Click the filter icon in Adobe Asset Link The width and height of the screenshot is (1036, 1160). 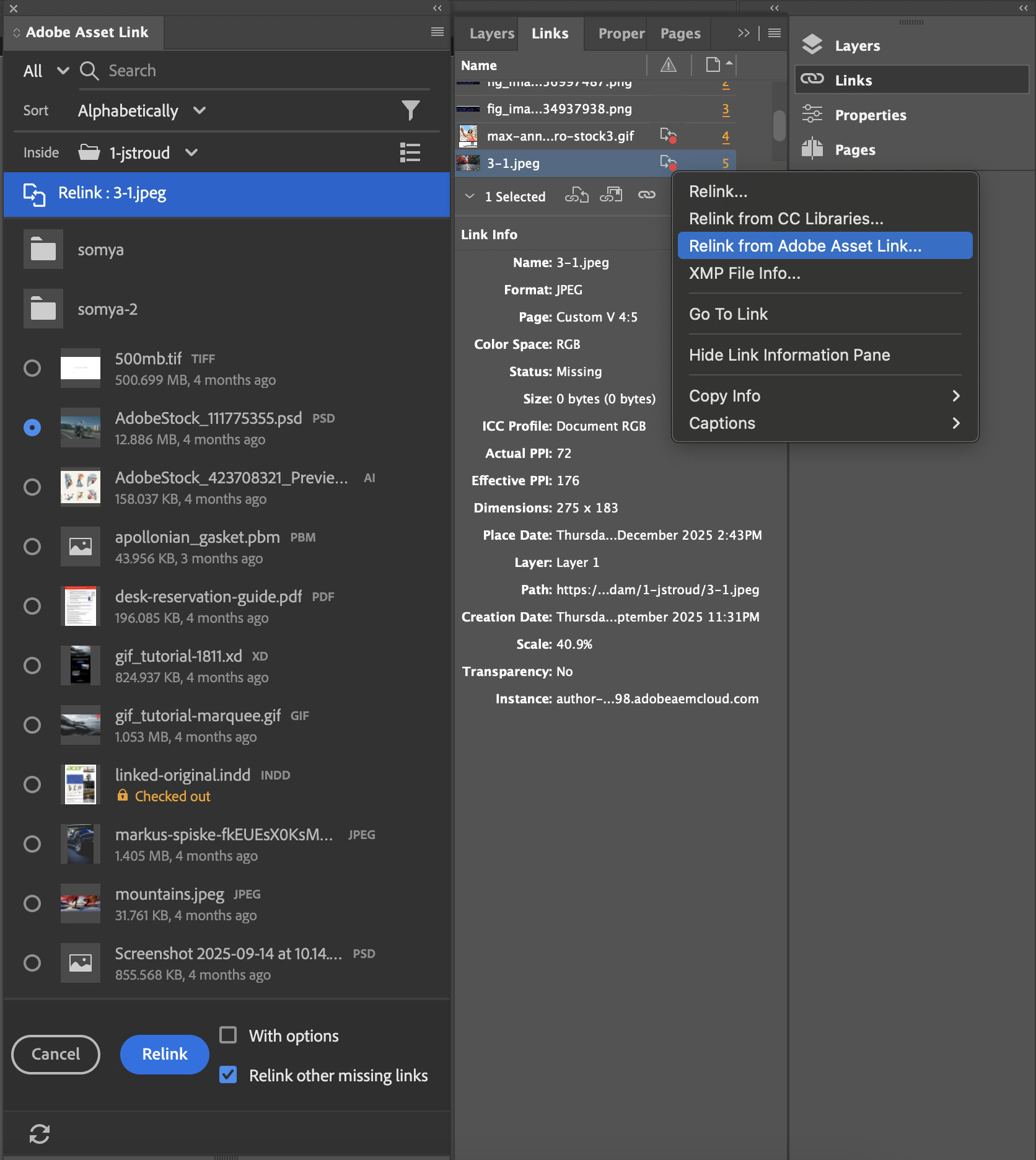click(x=411, y=110)
